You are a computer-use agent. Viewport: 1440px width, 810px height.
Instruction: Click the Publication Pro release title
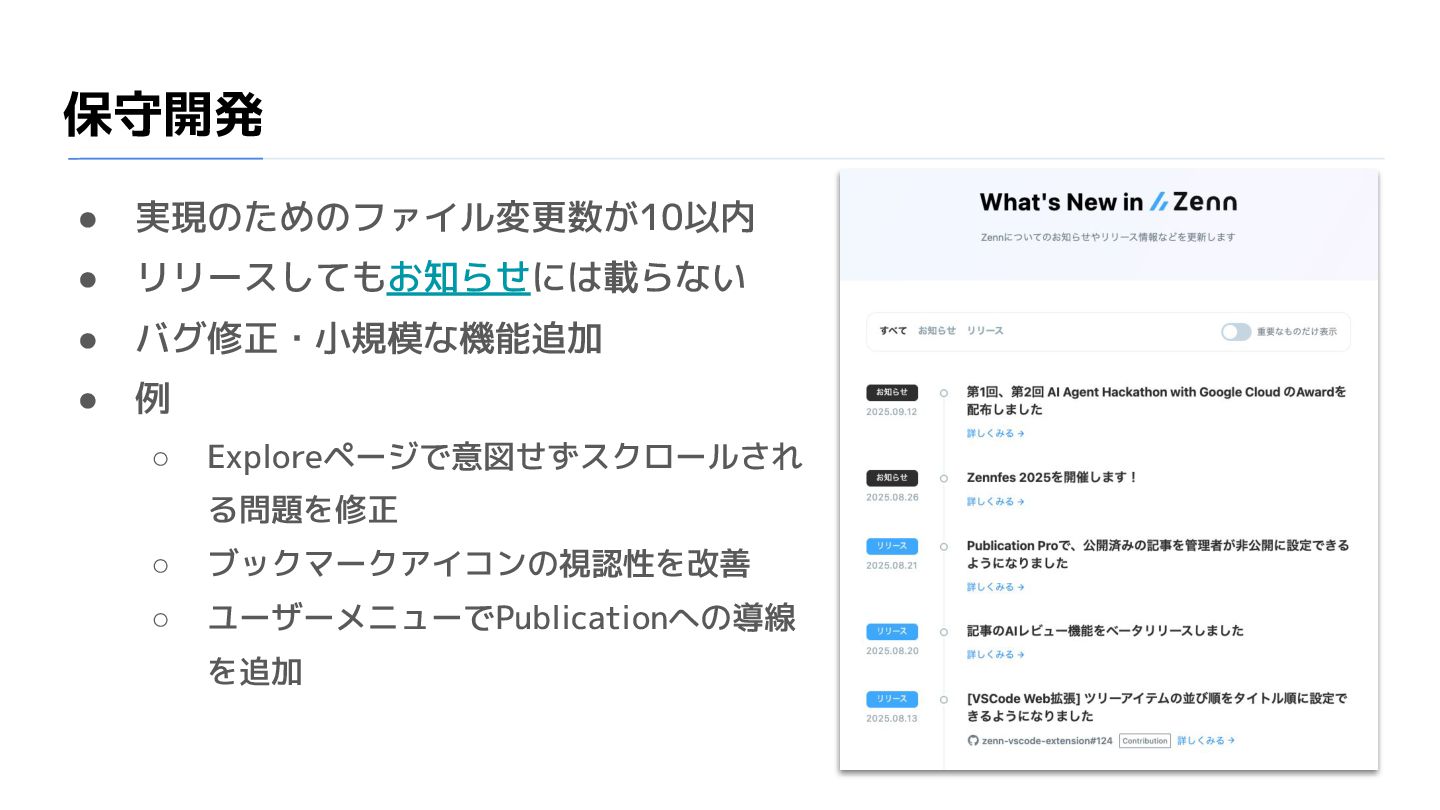1157,555
